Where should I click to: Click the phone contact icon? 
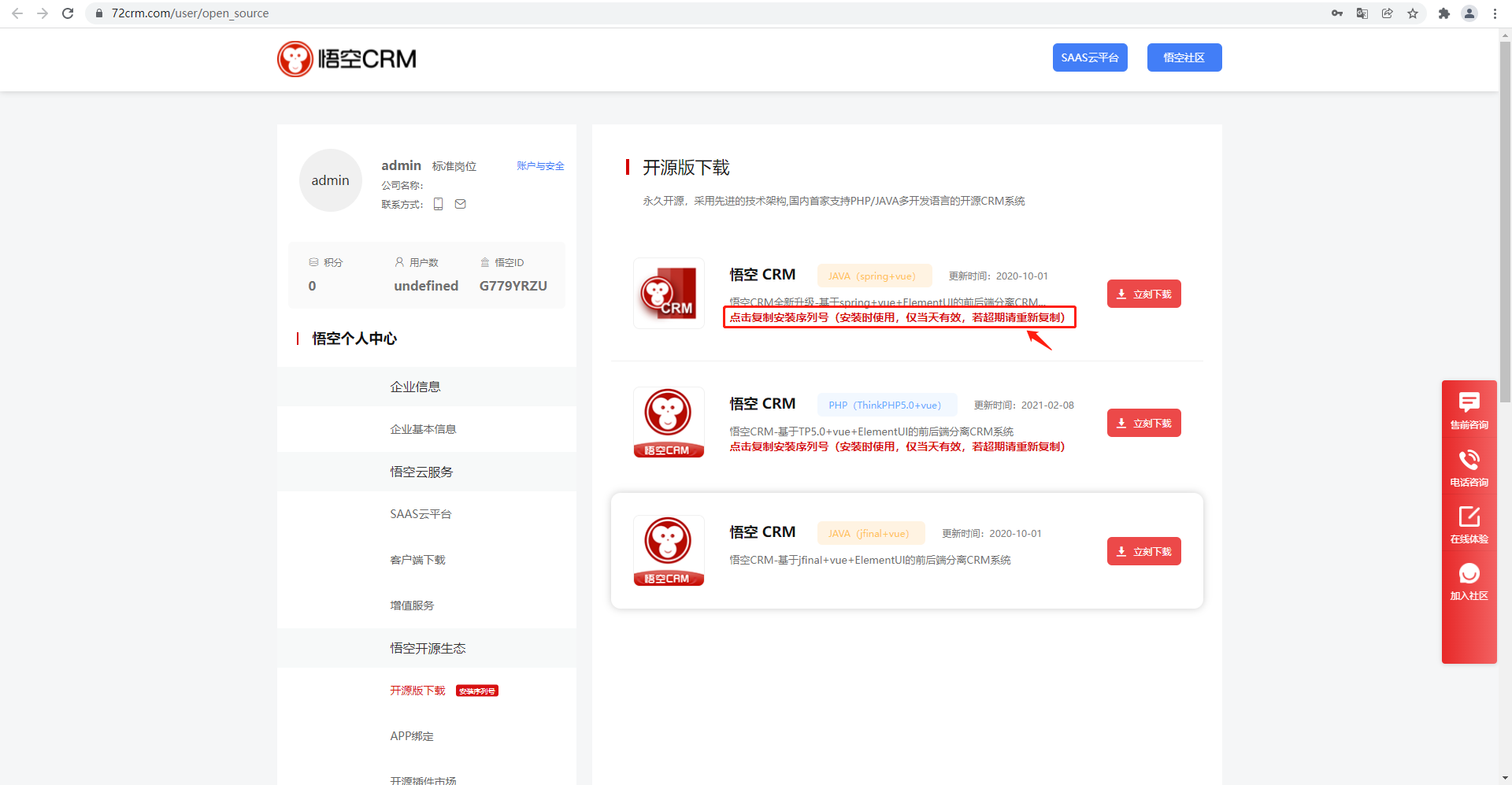(x=439, y=204)
